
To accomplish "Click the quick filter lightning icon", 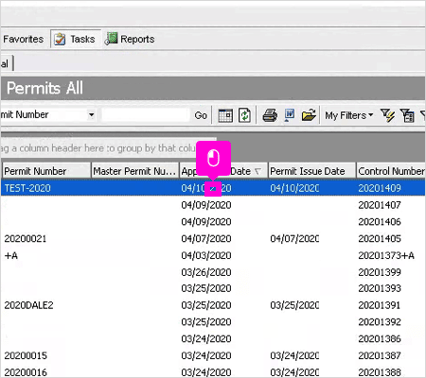I will (x=388, y=115).
